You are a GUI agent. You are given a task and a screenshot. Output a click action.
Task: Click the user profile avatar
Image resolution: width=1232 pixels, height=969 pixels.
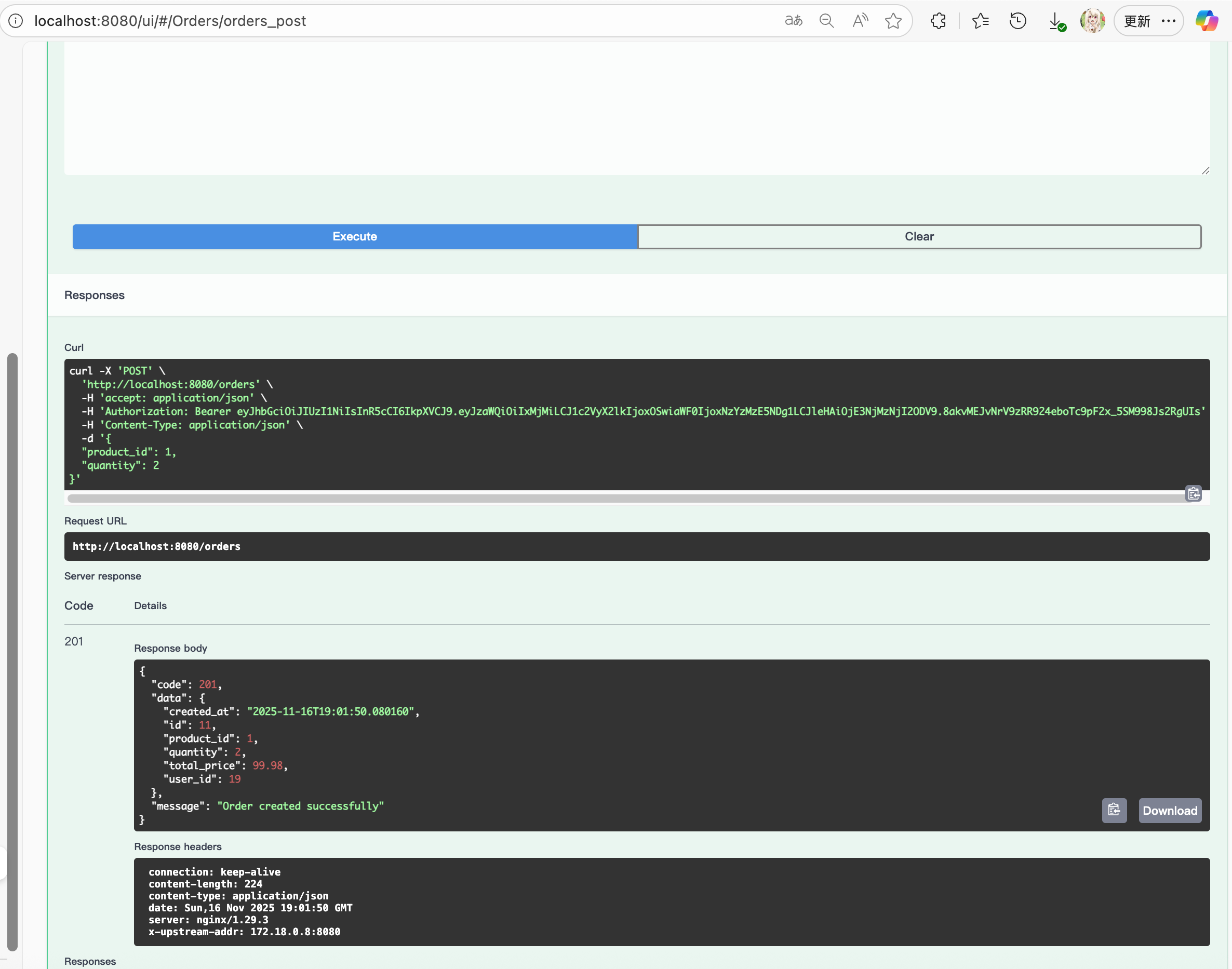coord(1092,21)
